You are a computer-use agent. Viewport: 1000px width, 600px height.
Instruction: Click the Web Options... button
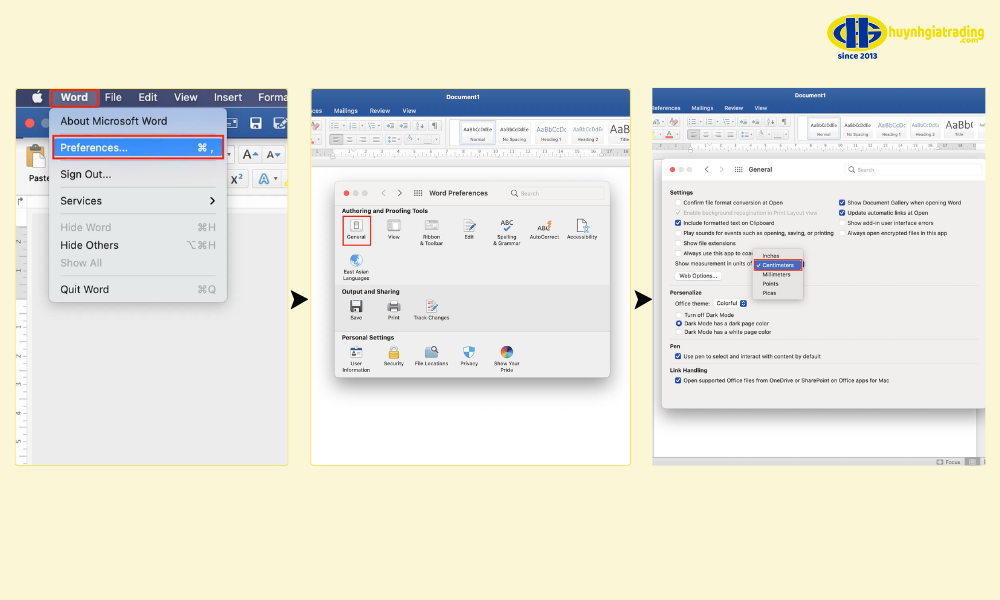pos(697,275)
